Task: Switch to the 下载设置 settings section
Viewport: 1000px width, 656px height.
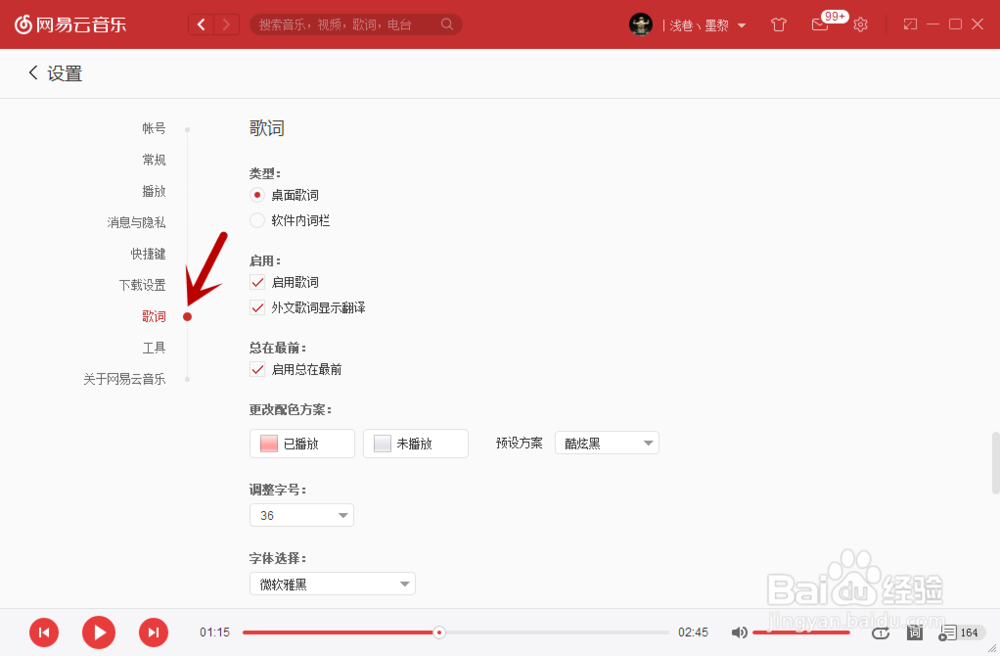Action: [143, 285]
